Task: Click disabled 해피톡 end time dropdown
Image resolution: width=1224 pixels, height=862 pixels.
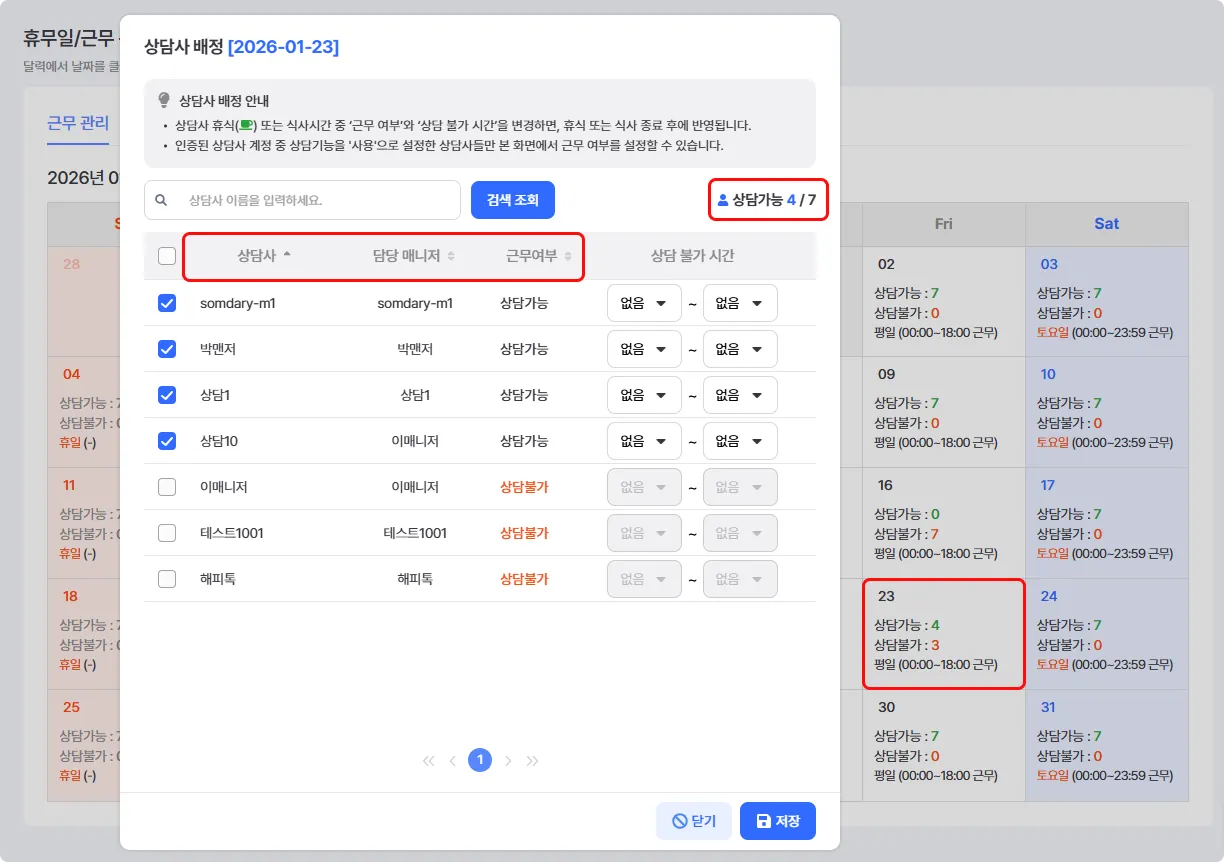Action: tap(740, 579)
